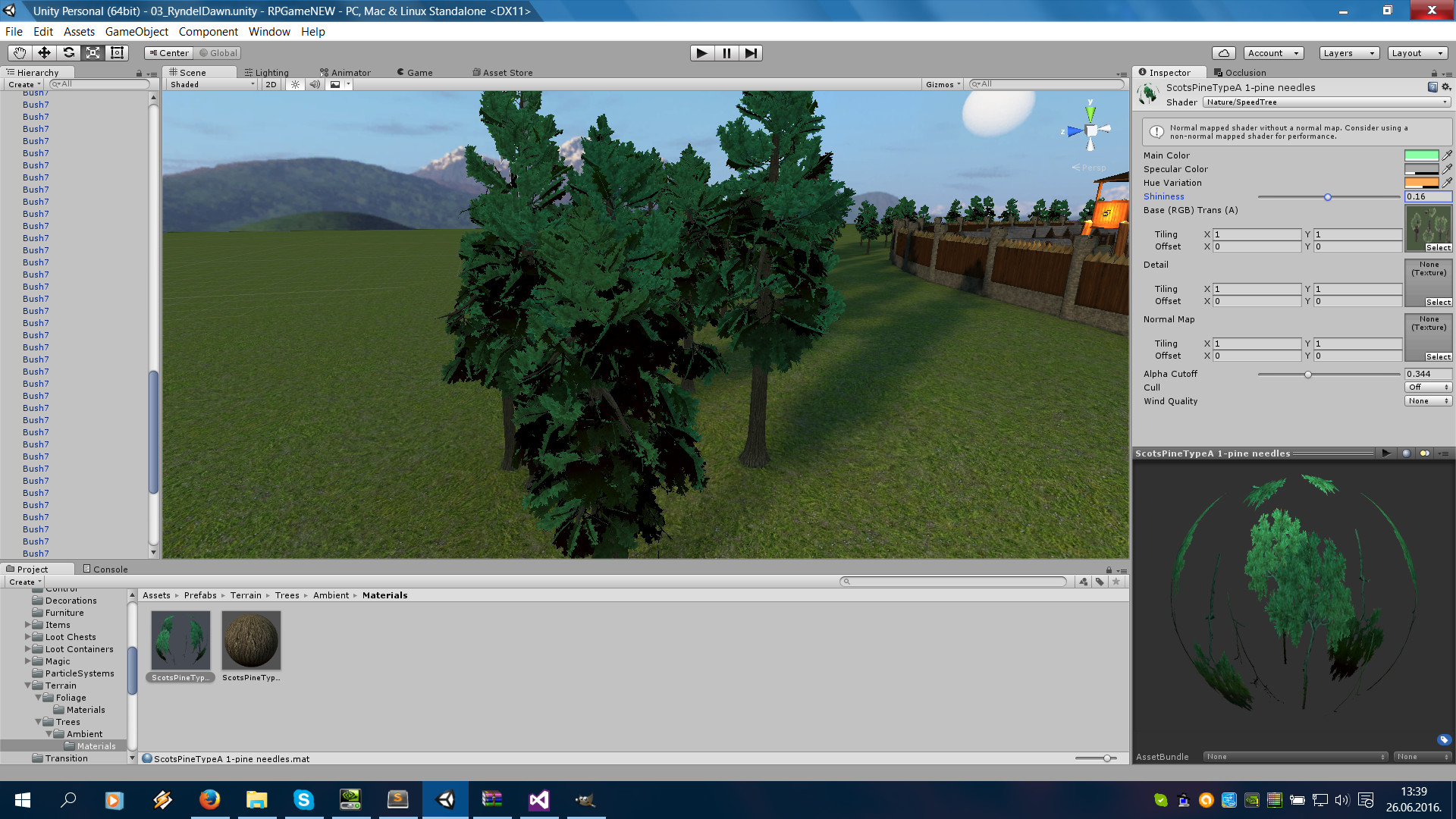The height and width of the screenshot is (819, 1456).
Task: Switch pivot mode from Center
Action: click(168, 52)
